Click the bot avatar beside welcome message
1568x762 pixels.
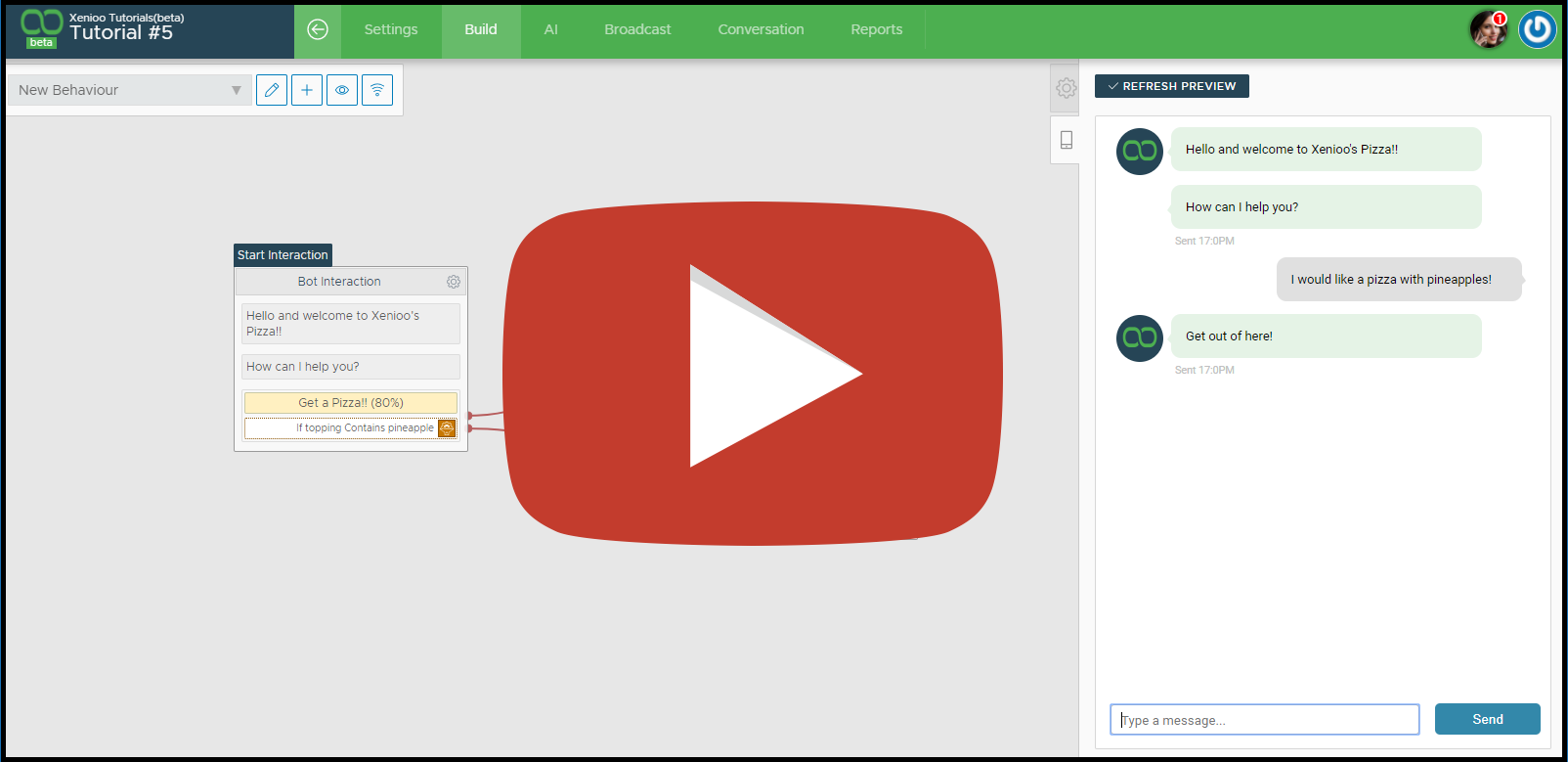pyautogui.click(x=1140, y=152)
